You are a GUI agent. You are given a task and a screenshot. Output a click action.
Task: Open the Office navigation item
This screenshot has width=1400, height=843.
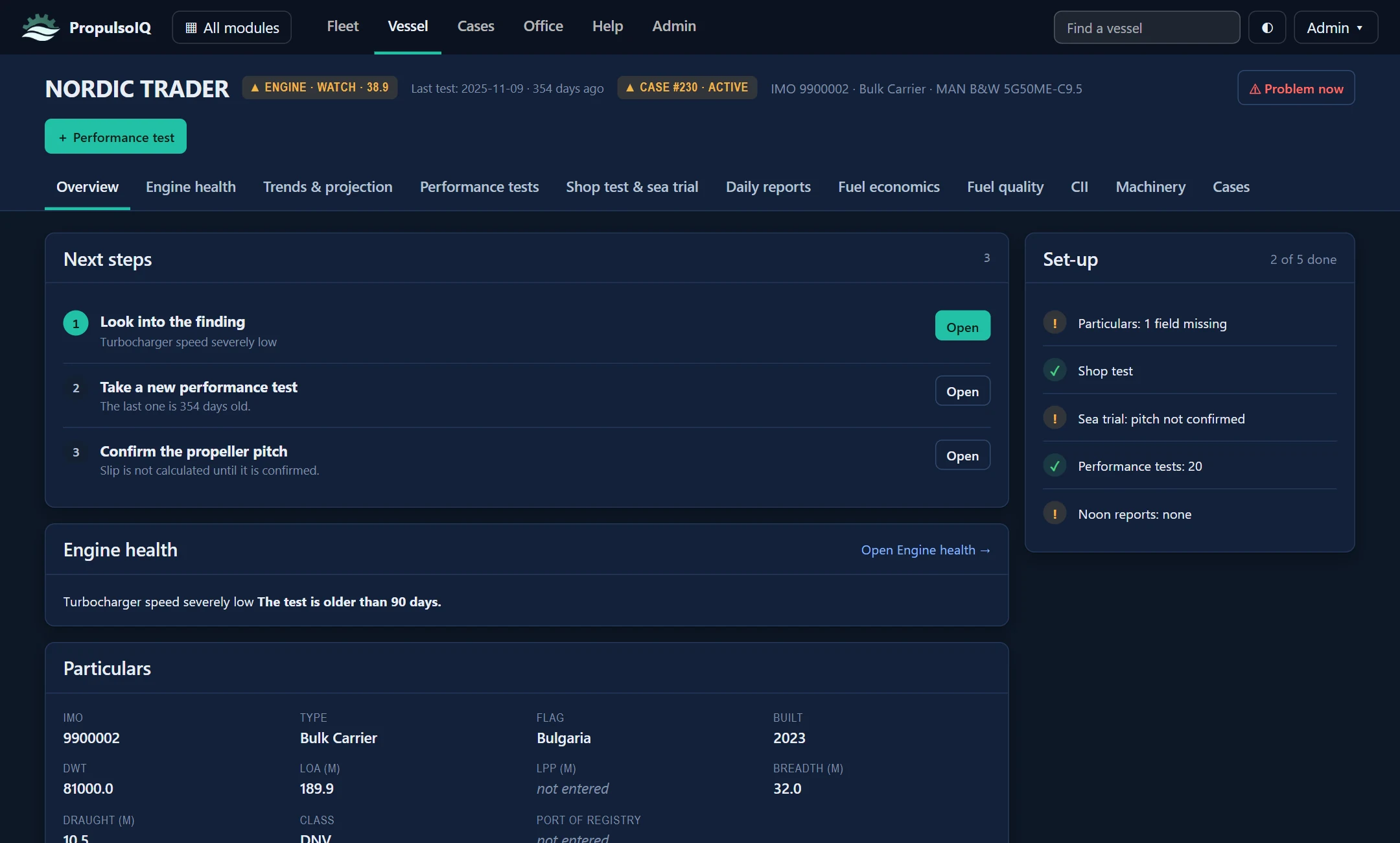543,26
